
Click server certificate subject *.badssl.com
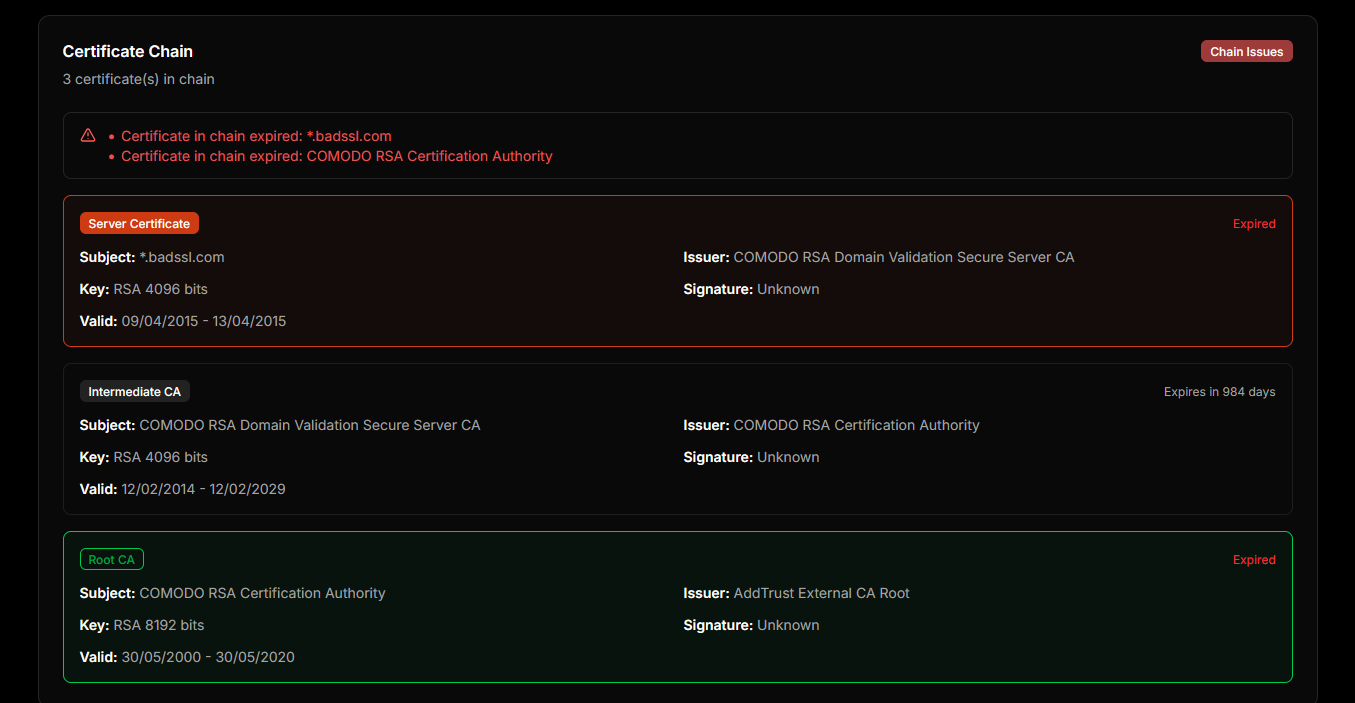(x=182, y=257)
